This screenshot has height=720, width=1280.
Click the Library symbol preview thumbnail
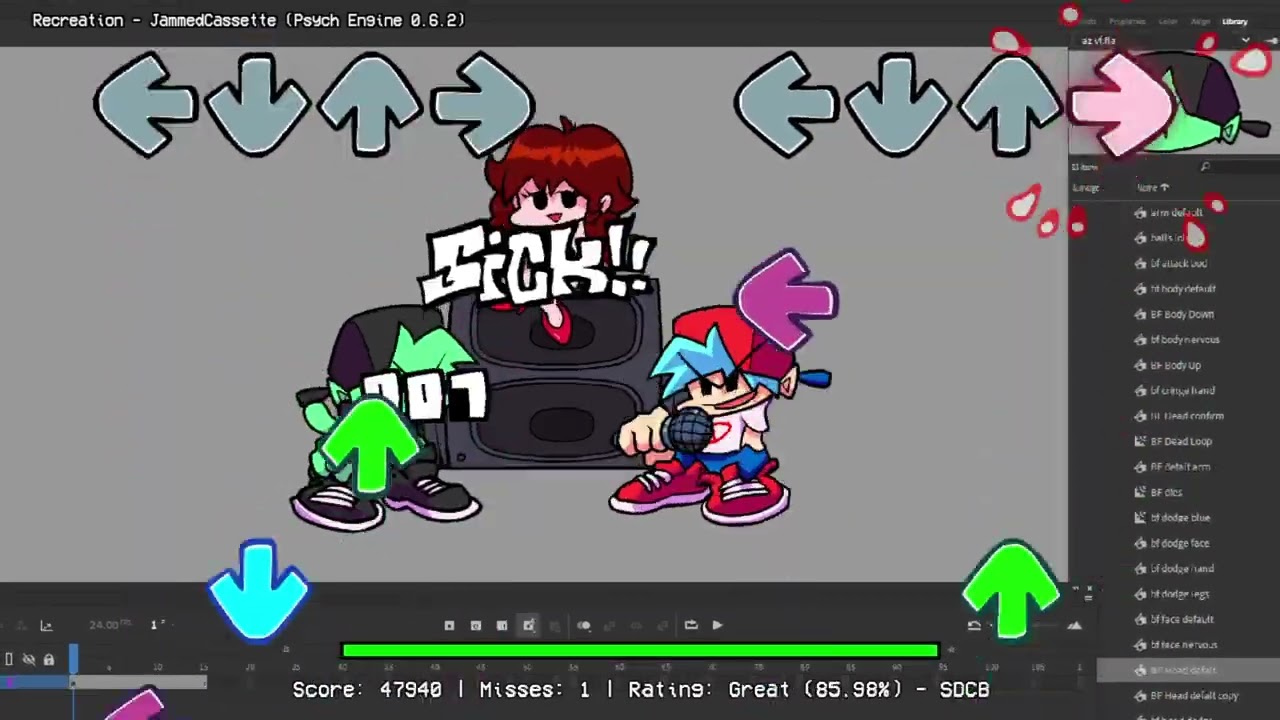pos(1174,102)
